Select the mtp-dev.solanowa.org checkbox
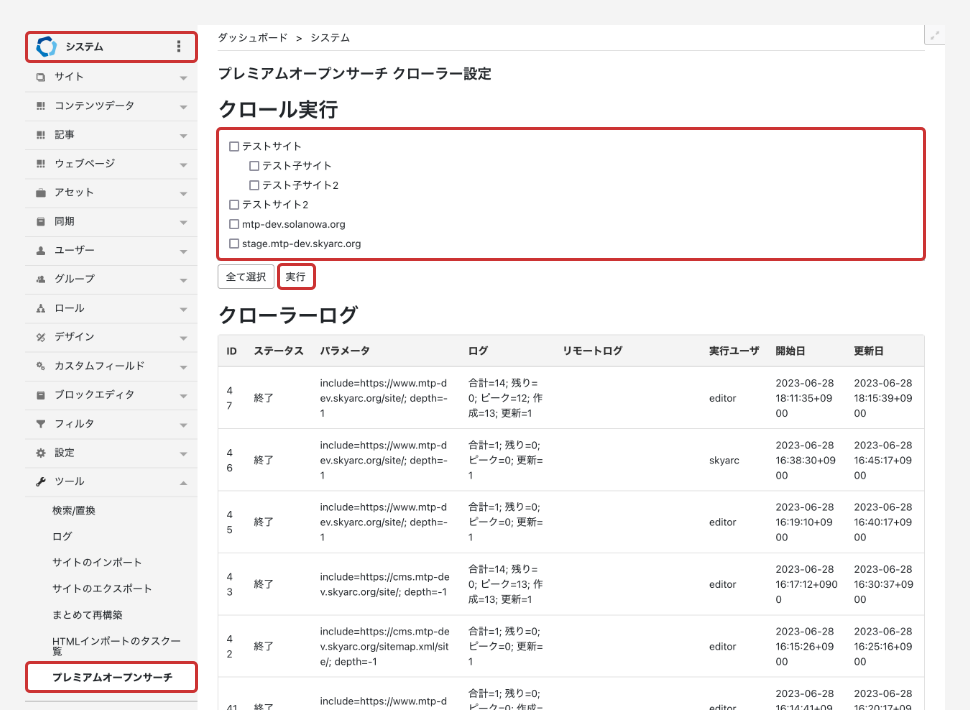Screen dimensions: 970x710 [234, 225]
